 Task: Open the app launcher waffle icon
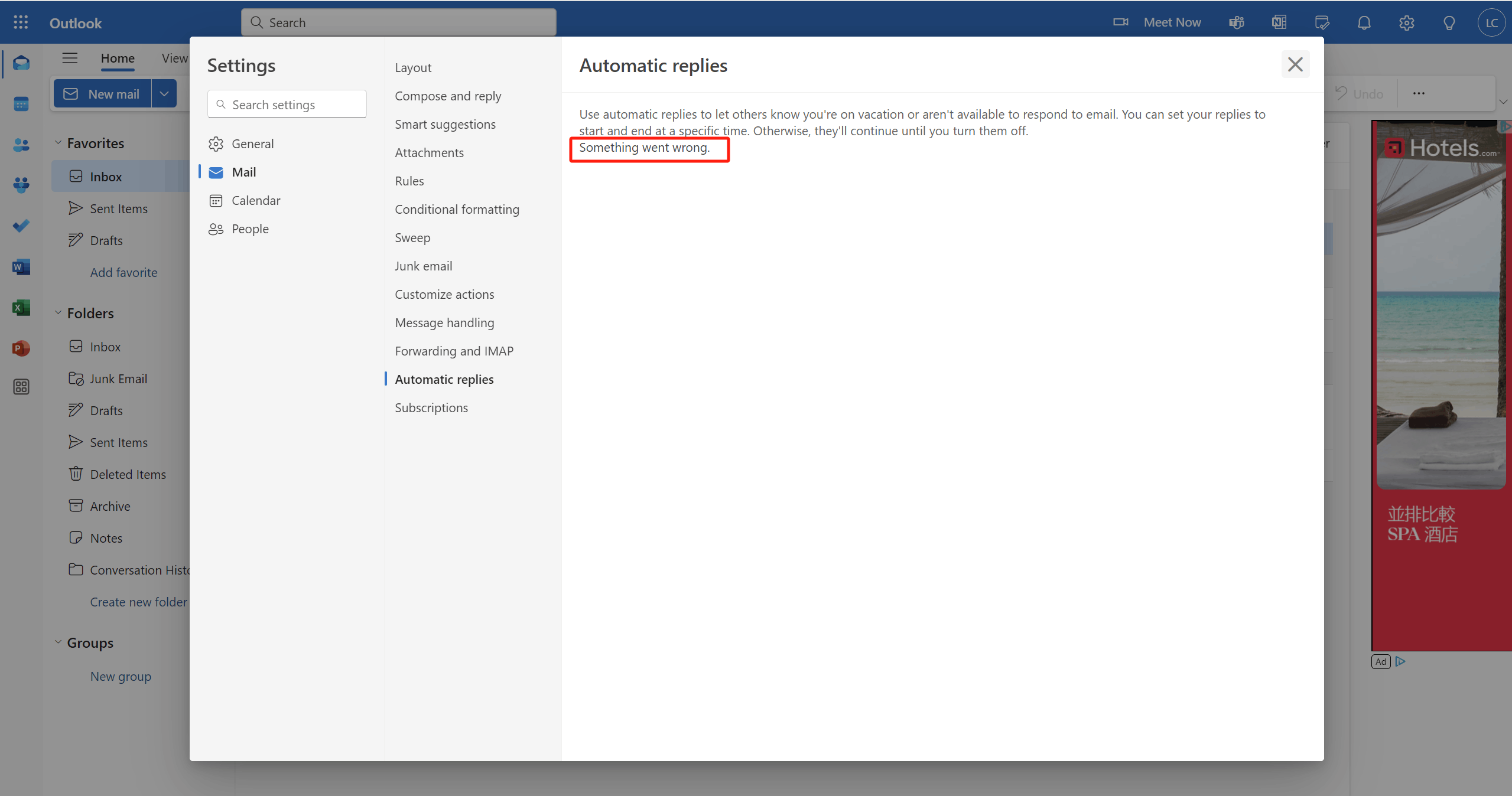click(x=21, y=22)
